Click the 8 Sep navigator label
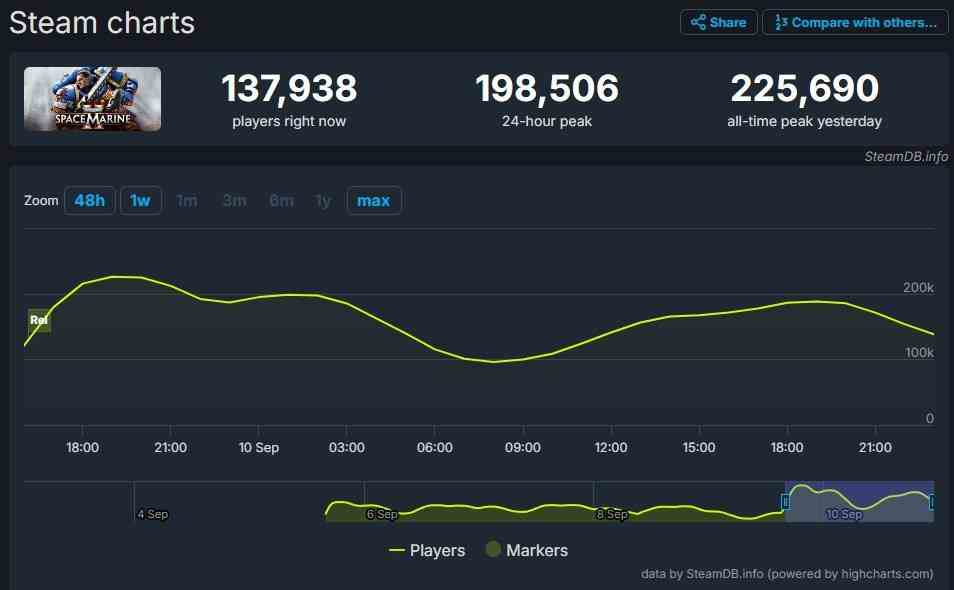This screenshot has height=590, width=954. [612, 515]
